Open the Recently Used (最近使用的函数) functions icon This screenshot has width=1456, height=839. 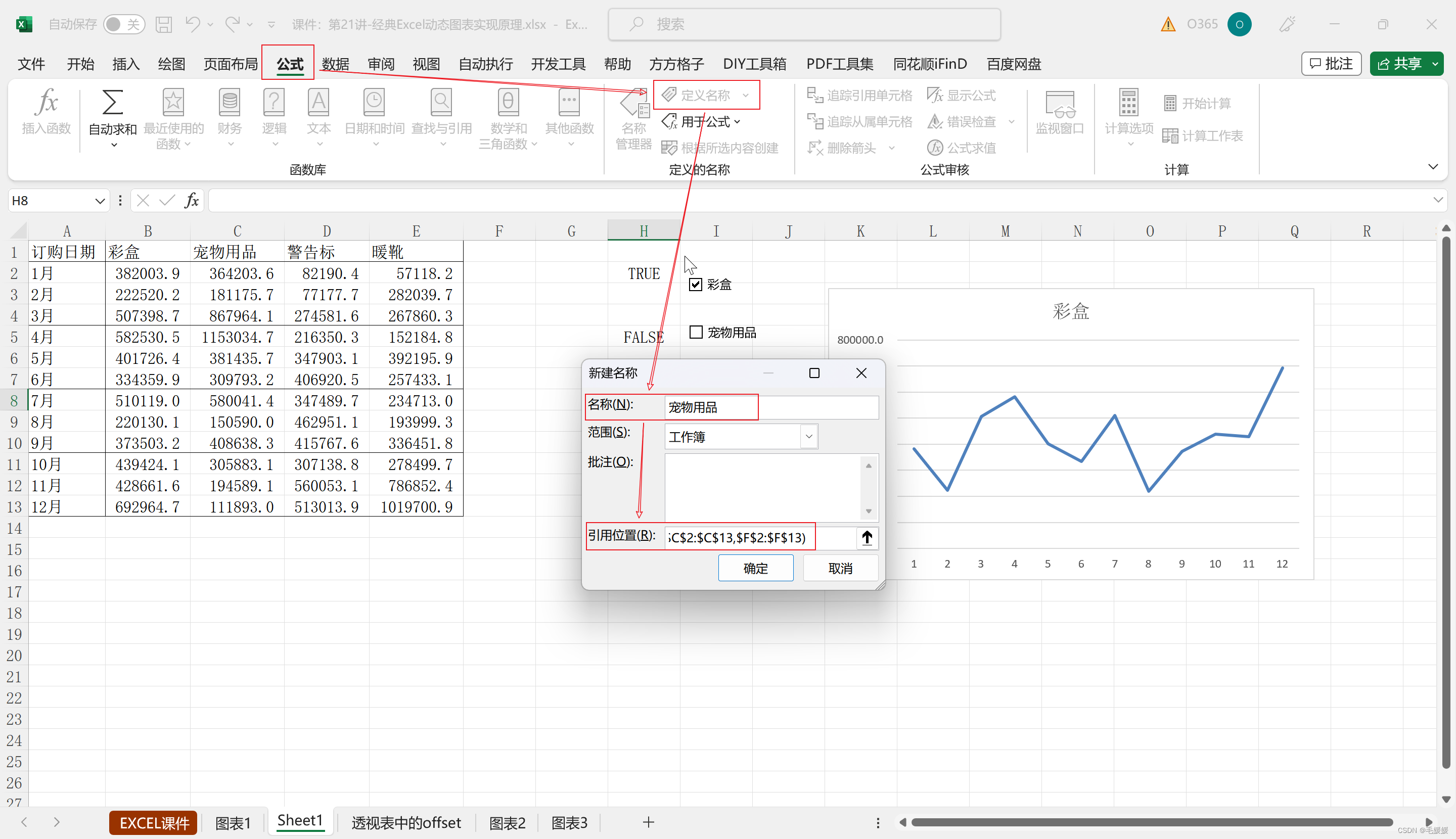click(173, 103)
